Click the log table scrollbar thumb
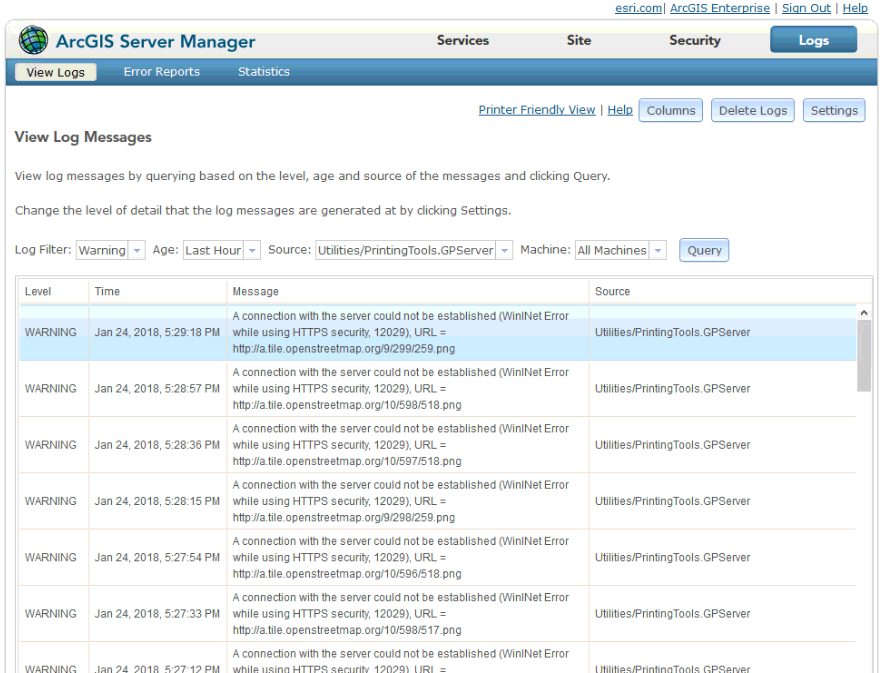Image resolution: width=886 pixels, height=673 pixels. (x=864, y=355)
